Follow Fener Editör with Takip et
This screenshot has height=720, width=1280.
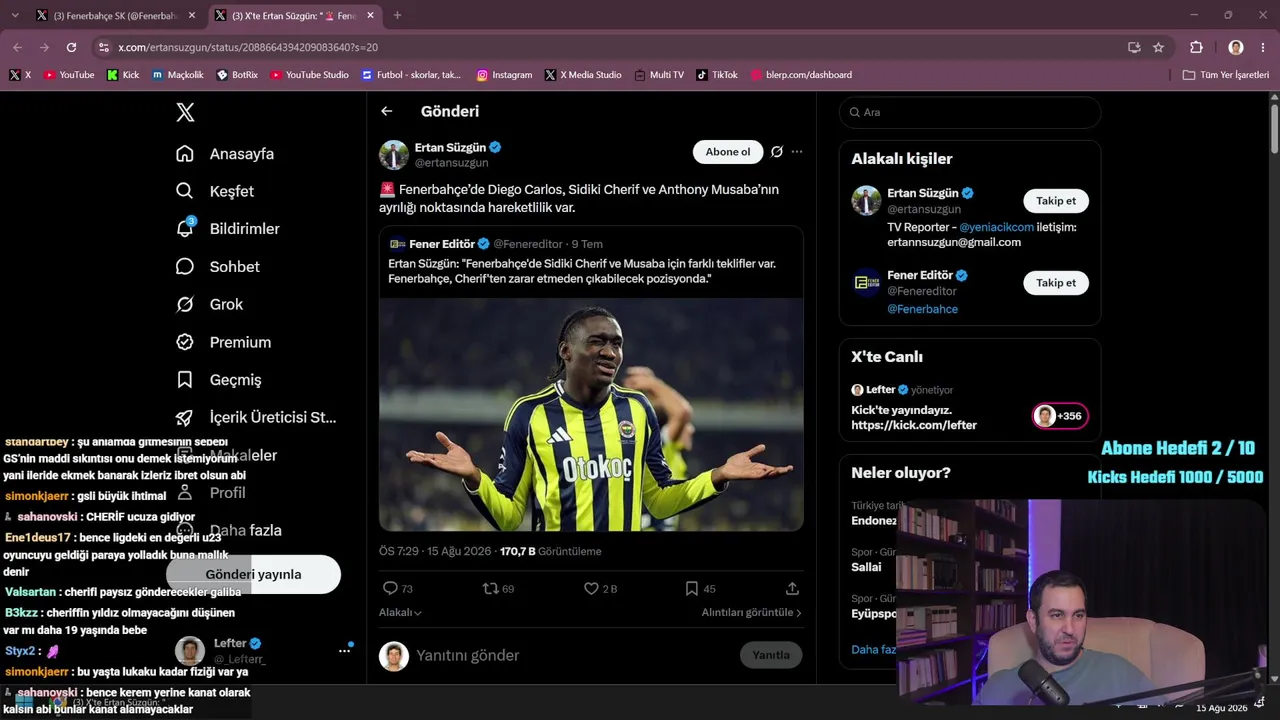(x=1056, y=283)
